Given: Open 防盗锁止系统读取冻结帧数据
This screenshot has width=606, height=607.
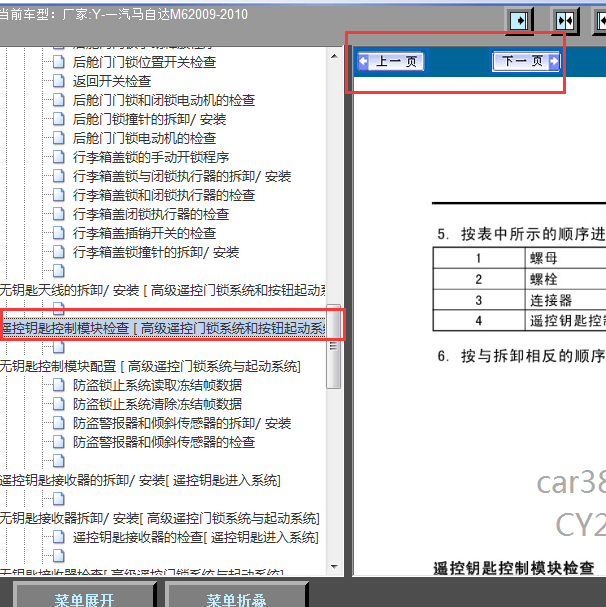Looking at the screenshot, I should coord(157,385).
